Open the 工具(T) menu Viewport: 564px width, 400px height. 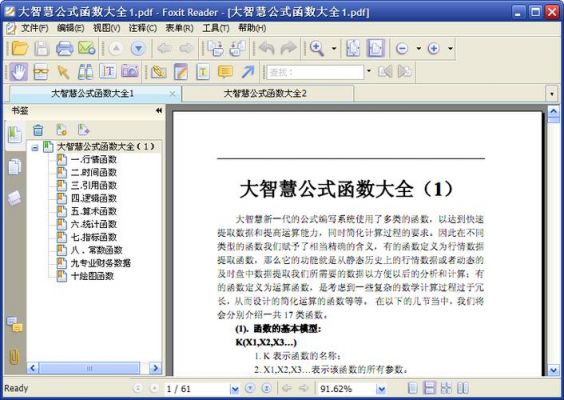pos(216,28)
